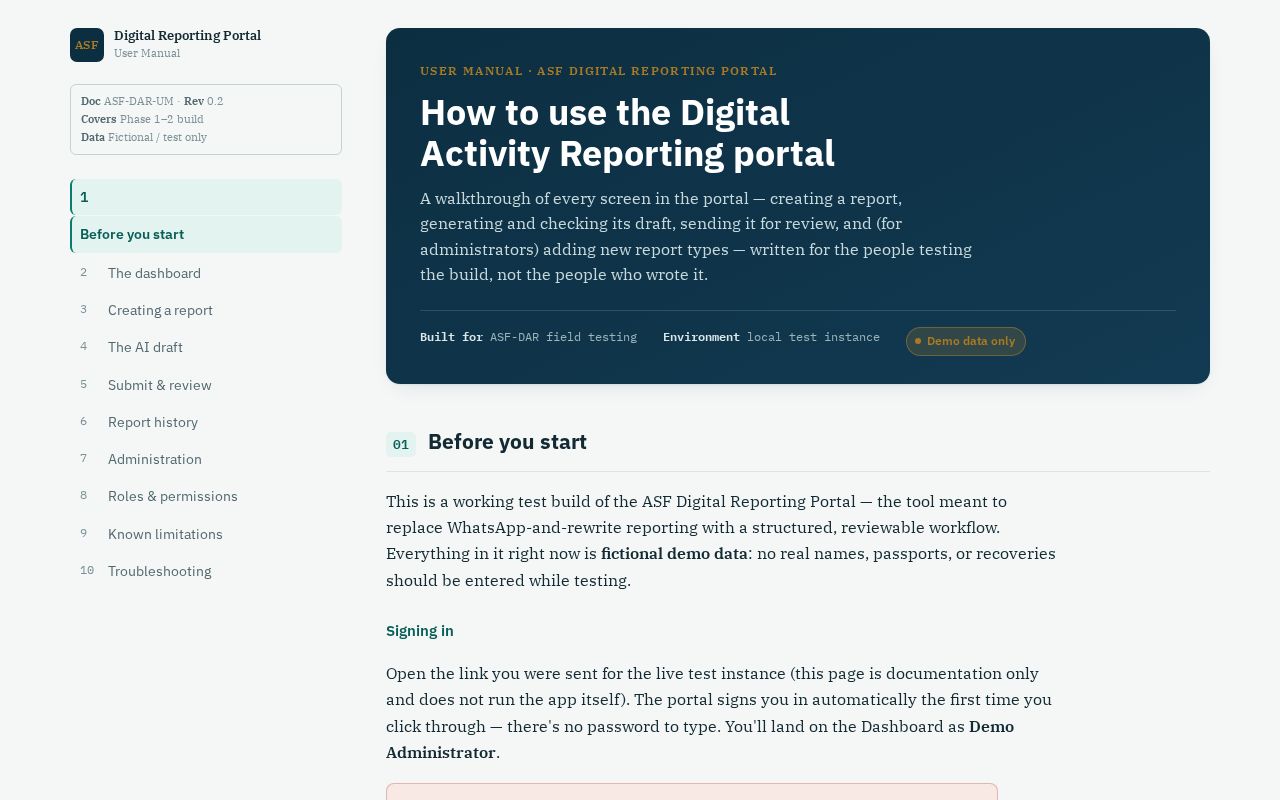
Task: Click the Signing in subheading
Action: coord(420,631)
